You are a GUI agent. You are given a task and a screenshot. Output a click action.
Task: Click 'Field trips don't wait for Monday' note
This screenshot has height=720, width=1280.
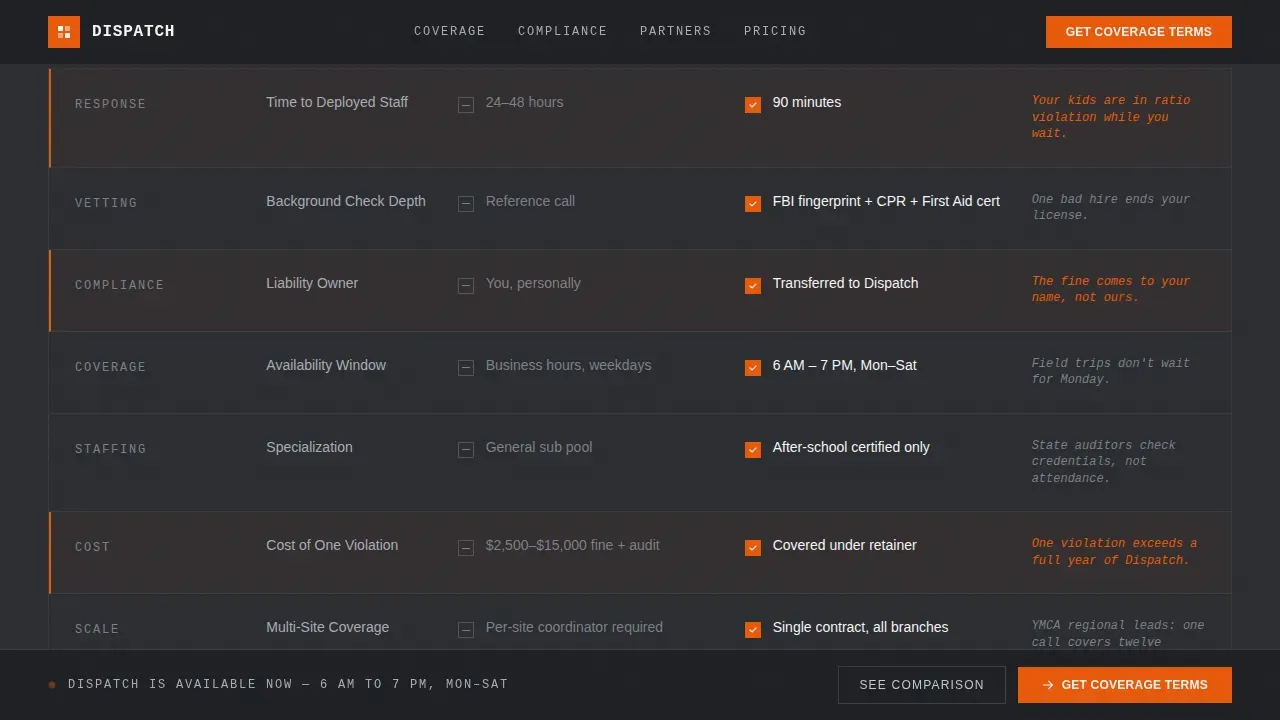[x=1111, y=371]
